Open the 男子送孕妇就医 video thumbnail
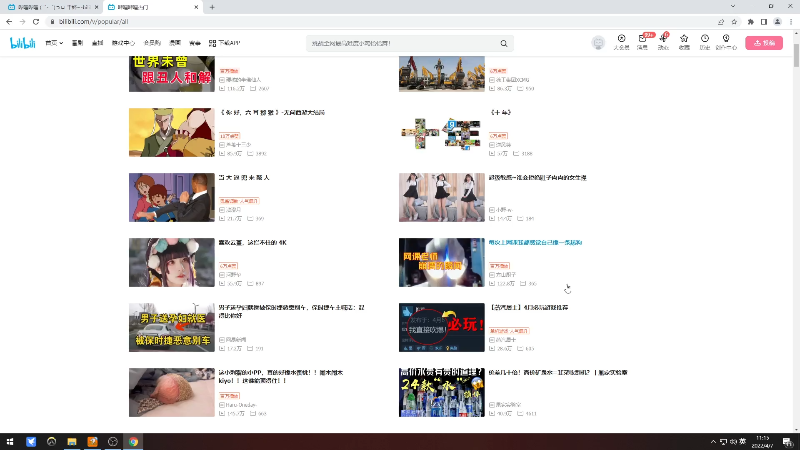Viewport: 800px width, 450px height. pos(171,328)
